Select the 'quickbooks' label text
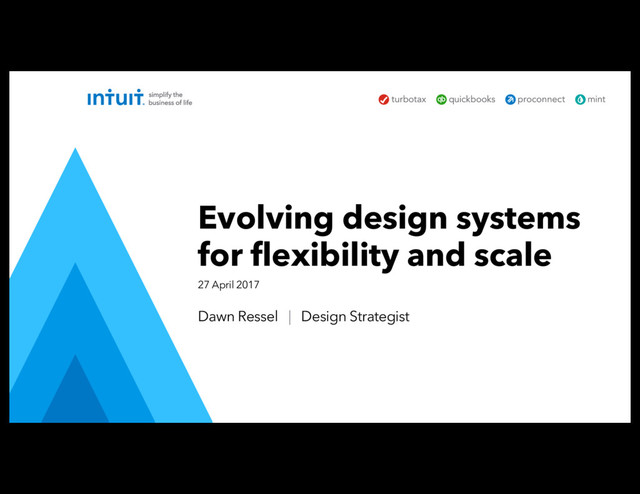The image size is (640, 494). 472,100
